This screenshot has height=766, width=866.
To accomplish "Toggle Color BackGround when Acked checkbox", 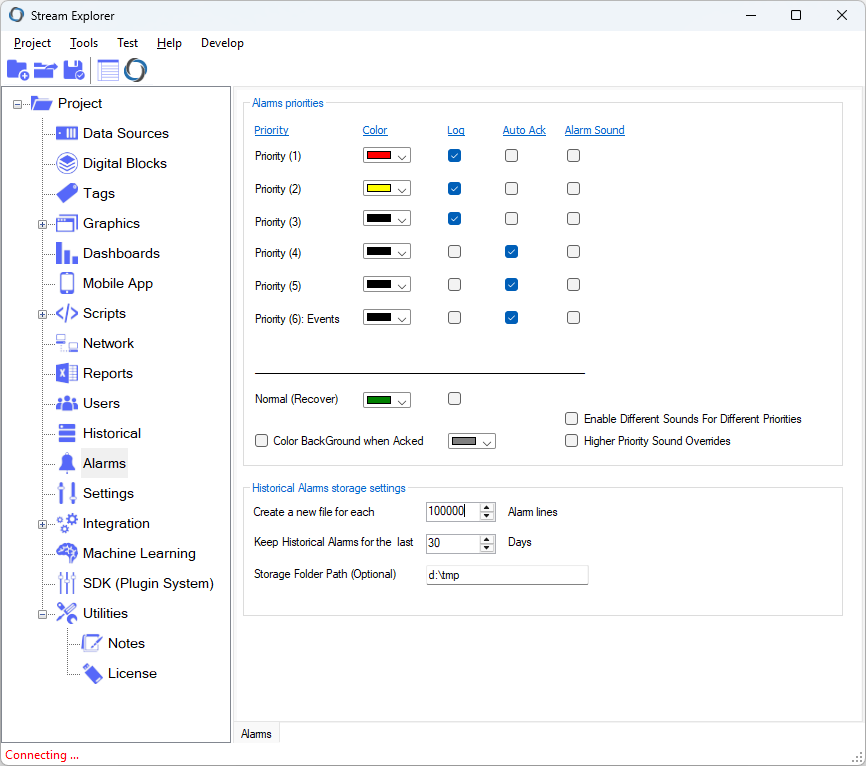I will pyautogui.click(x=262, y=441).
